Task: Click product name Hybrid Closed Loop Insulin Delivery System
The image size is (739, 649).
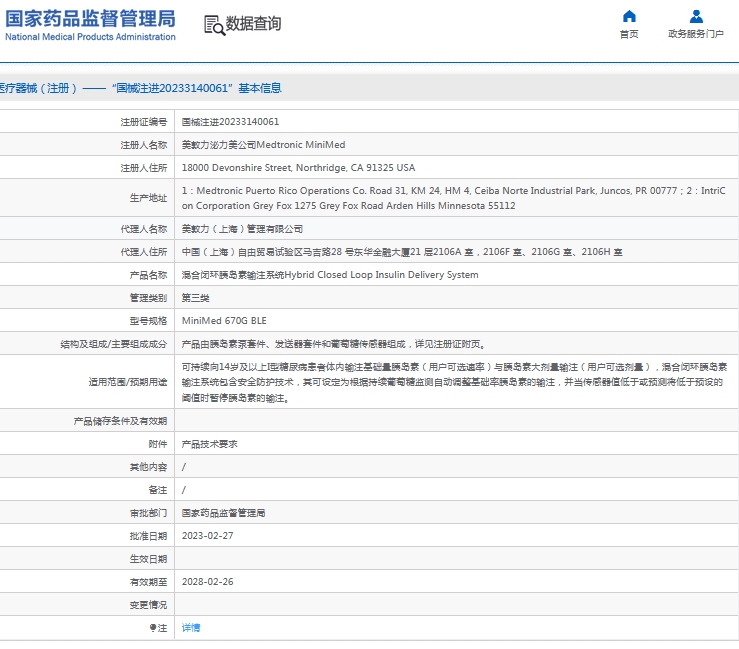Action: [330, 275]
